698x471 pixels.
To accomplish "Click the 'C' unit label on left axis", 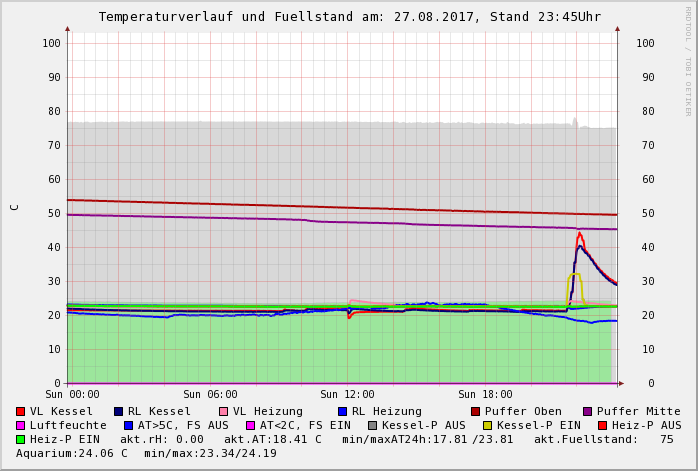I will pyautogui.click(x=15, y=207).
